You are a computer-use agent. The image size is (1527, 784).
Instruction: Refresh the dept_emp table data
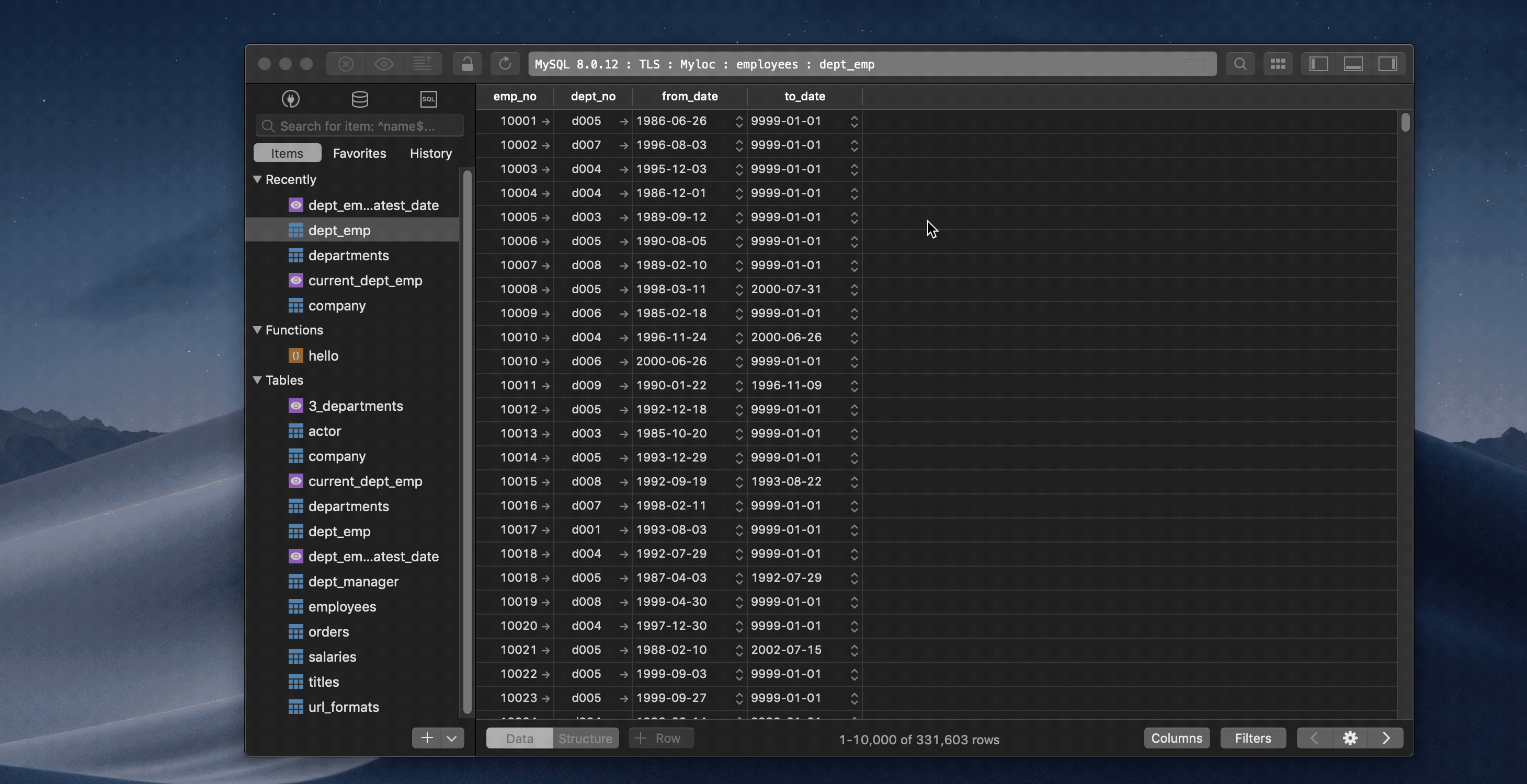[x=505, y=63]
